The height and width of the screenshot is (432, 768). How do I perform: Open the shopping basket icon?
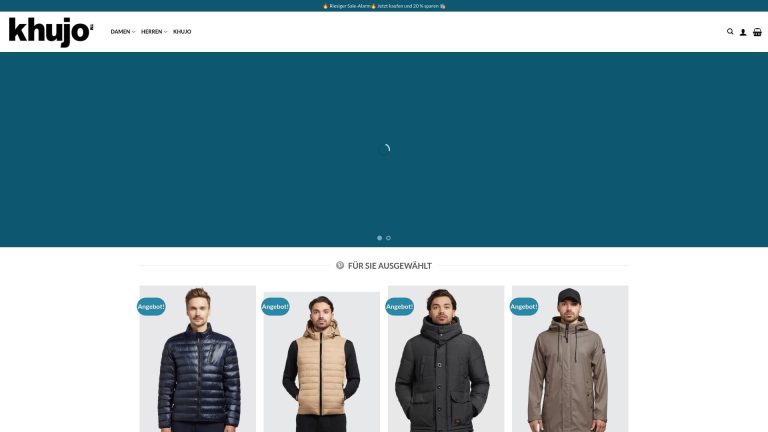(757, 32)
